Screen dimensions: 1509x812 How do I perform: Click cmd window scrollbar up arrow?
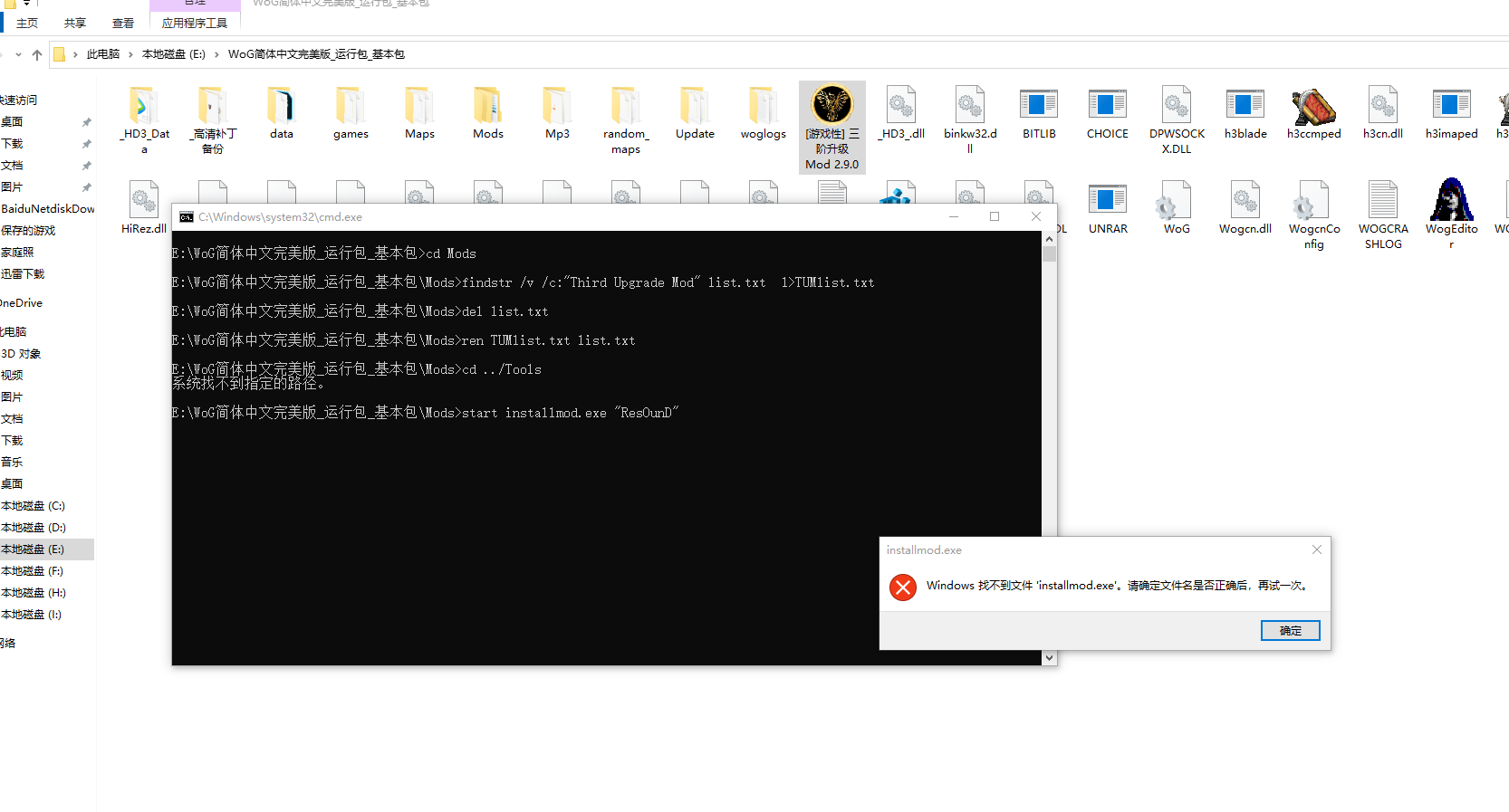(x=1050, y=239)
